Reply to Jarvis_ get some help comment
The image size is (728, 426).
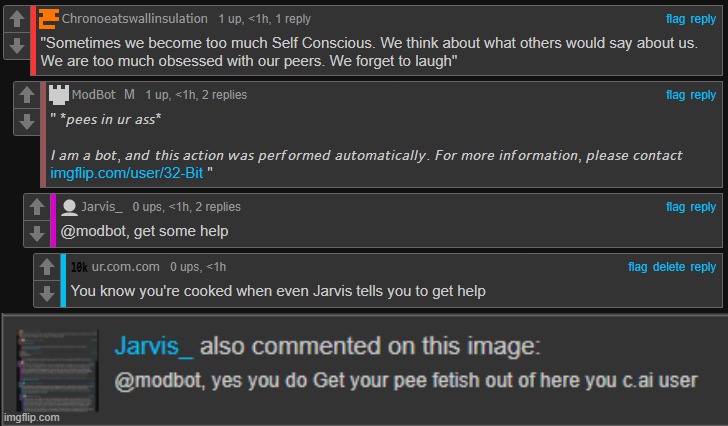pyautogui.click(x=703, y=207)
